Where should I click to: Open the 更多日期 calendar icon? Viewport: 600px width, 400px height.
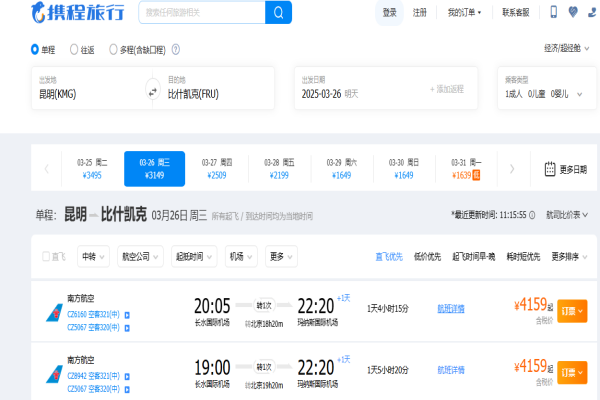coord(550,169)
